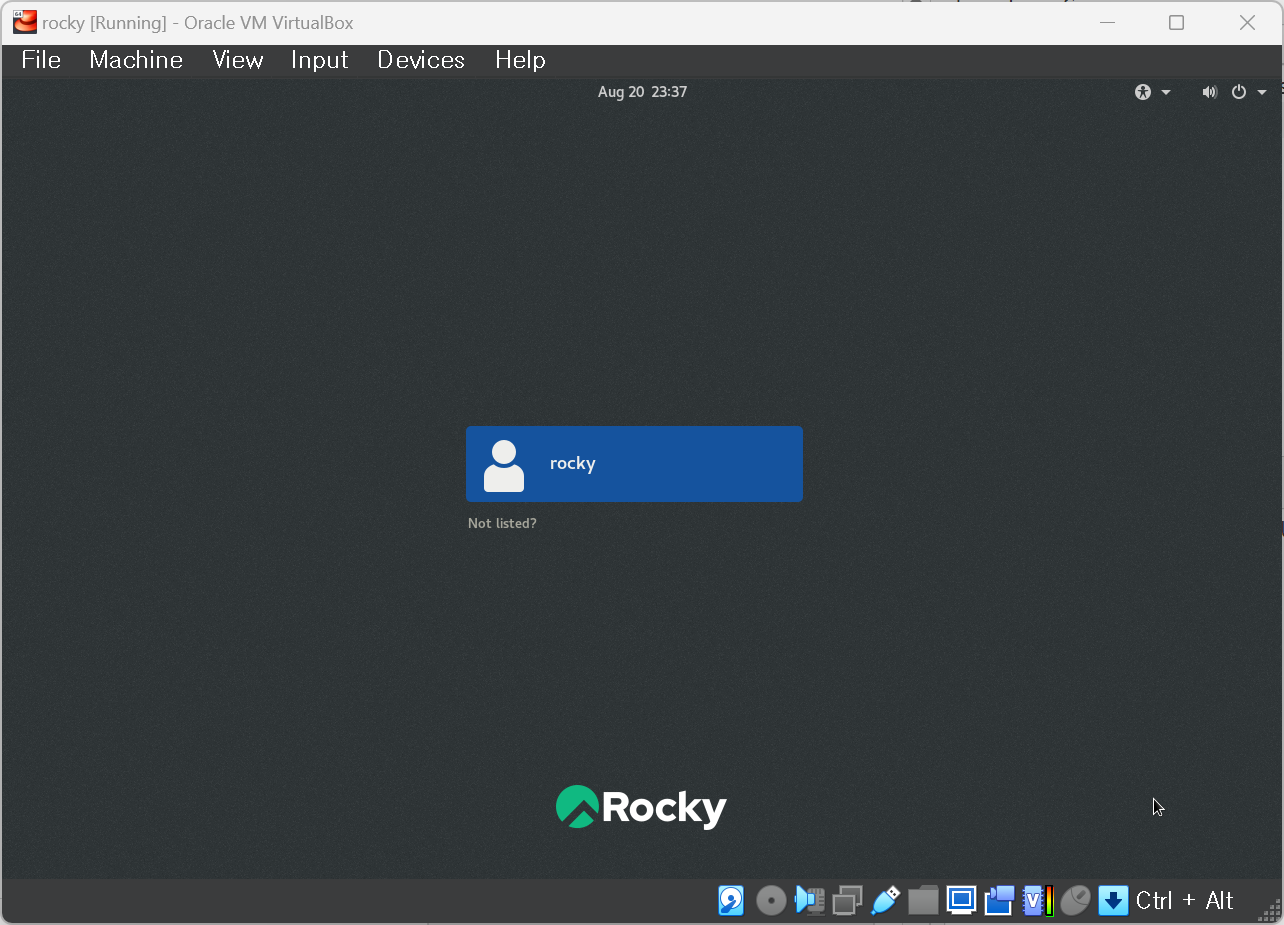
Task: Click the Rocky logo at bottom
Action: coord(641,807)
